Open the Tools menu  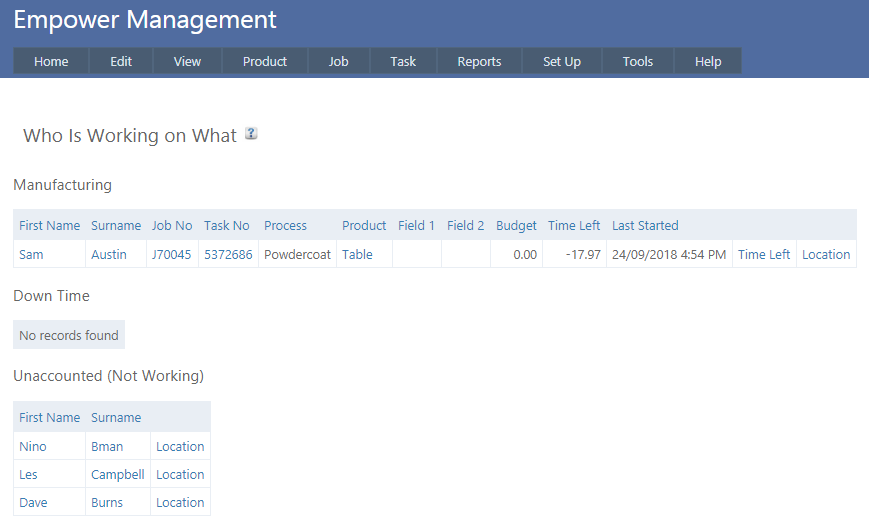pos(638,61)
